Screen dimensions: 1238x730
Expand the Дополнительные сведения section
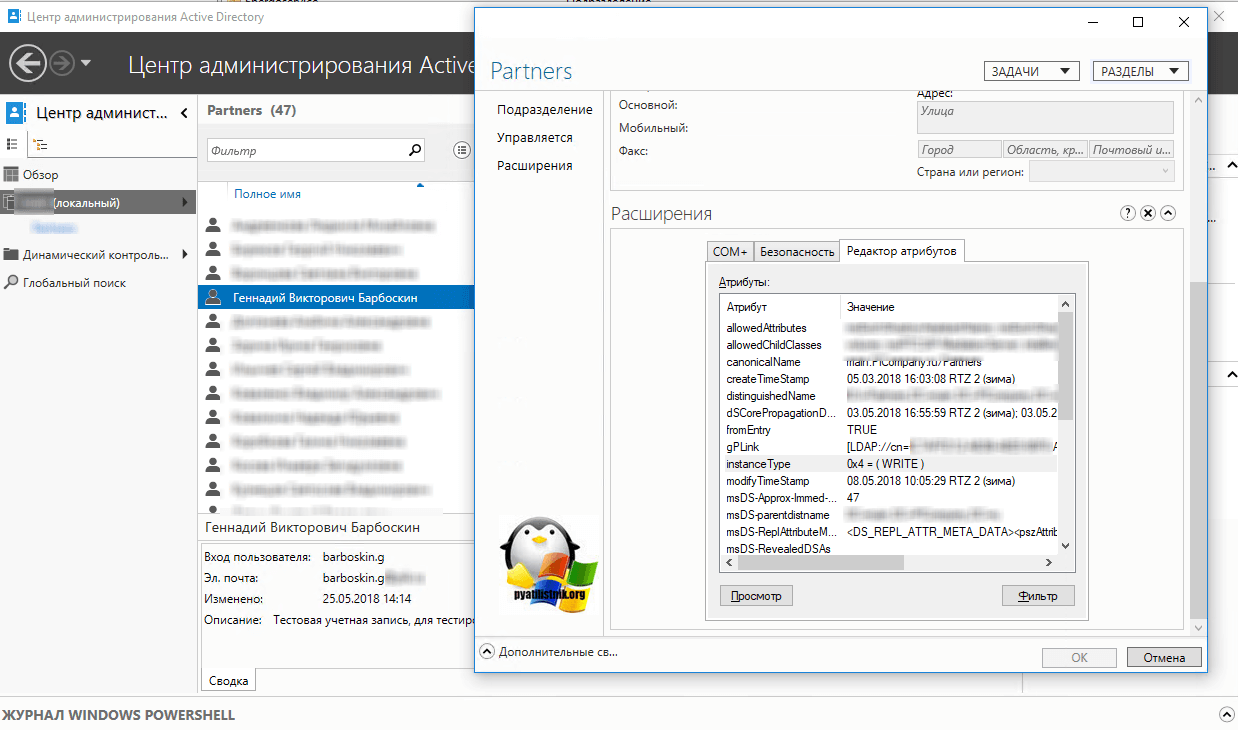tap(487, 651)
